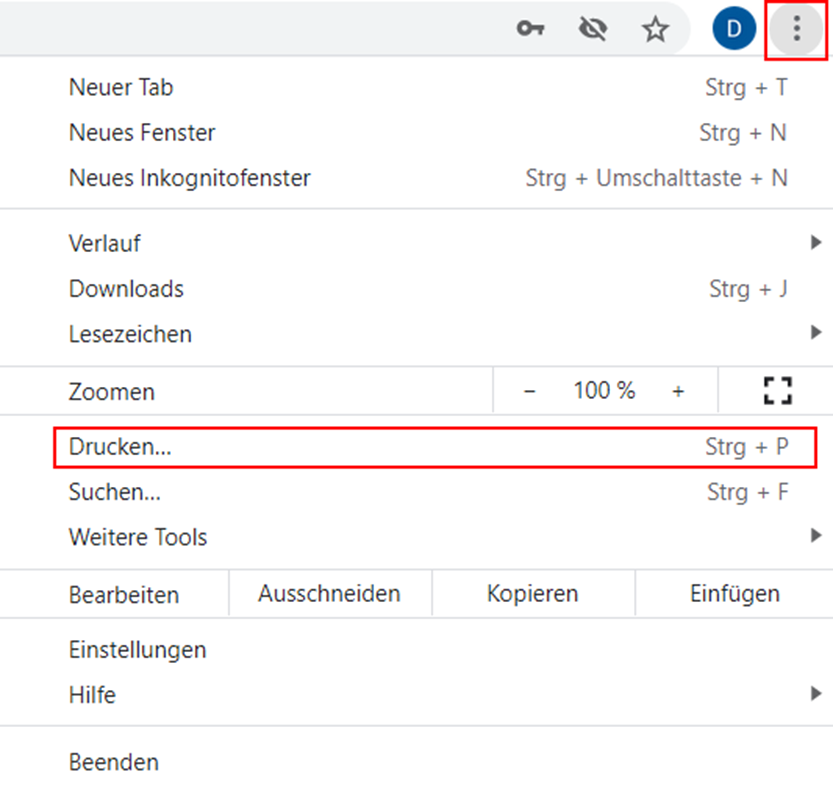Click the bookmark star icon
The image size is (833, 789).
pyautogui.click(x=655, y=30)
